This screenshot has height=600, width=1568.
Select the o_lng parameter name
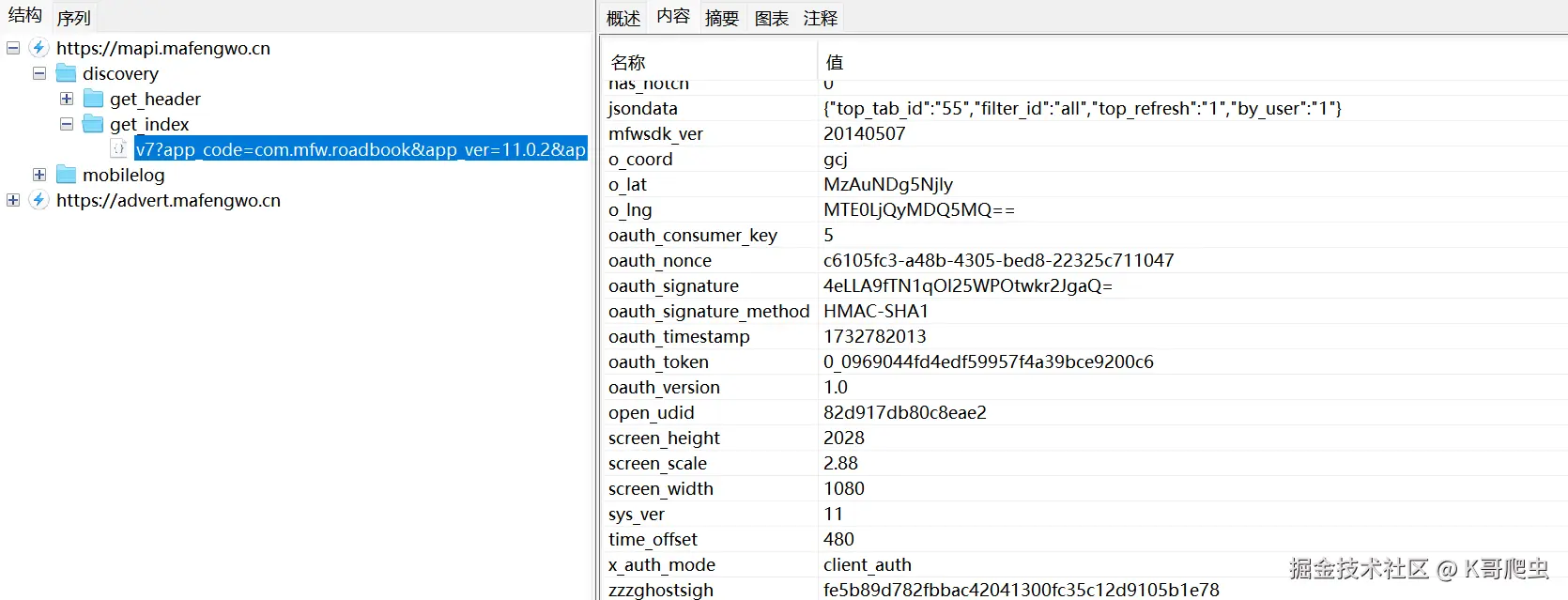630,209
